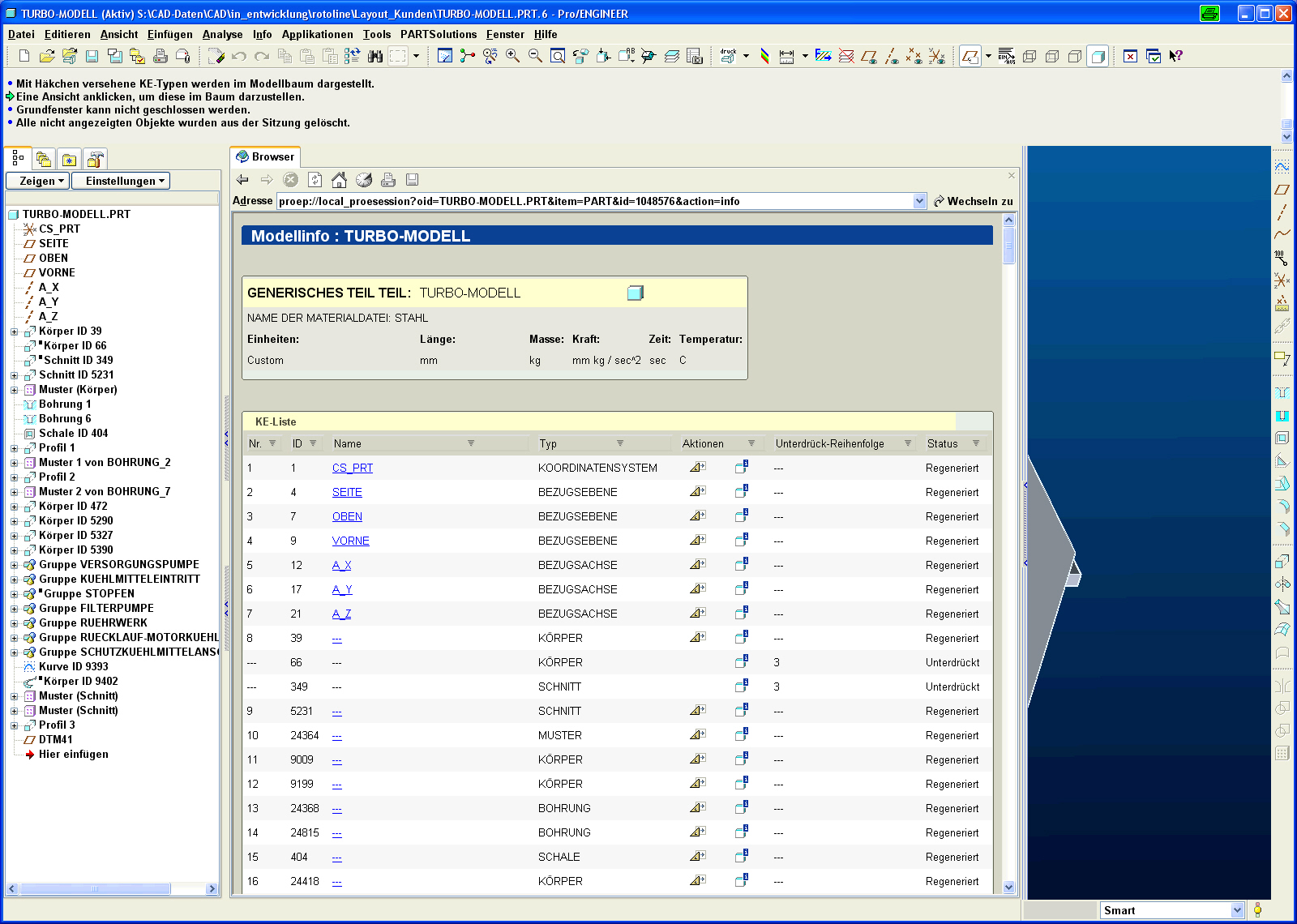Print the browser page
Image resolution: width=1297 pixels, height=924 pixels.
pos(387,179)
